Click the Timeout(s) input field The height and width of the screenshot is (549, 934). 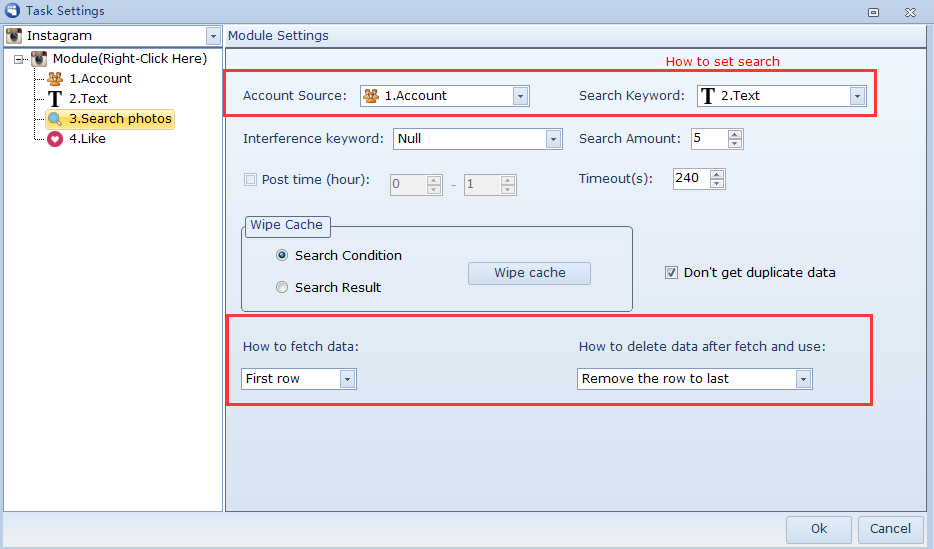coord(689,179)
